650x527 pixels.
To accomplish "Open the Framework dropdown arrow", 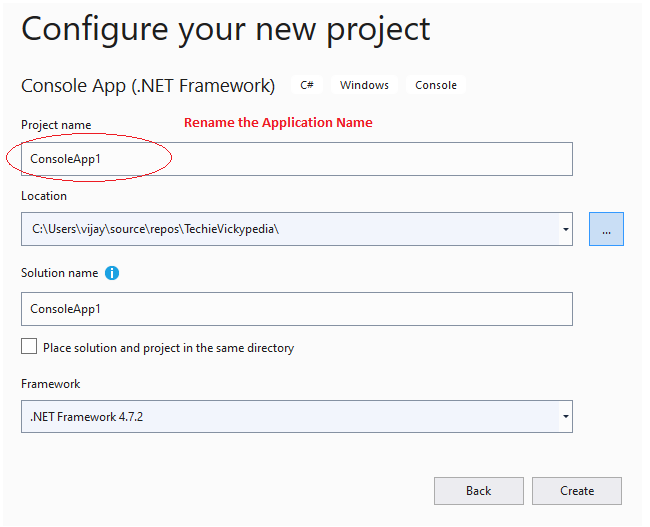I will (x=566, y=416).
